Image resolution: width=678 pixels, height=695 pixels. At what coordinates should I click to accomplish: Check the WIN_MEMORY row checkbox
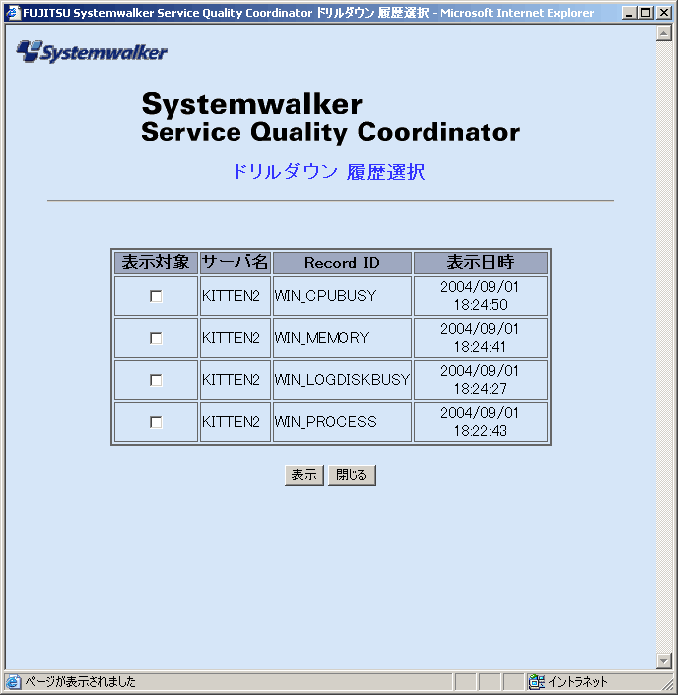tap(156, 338)
